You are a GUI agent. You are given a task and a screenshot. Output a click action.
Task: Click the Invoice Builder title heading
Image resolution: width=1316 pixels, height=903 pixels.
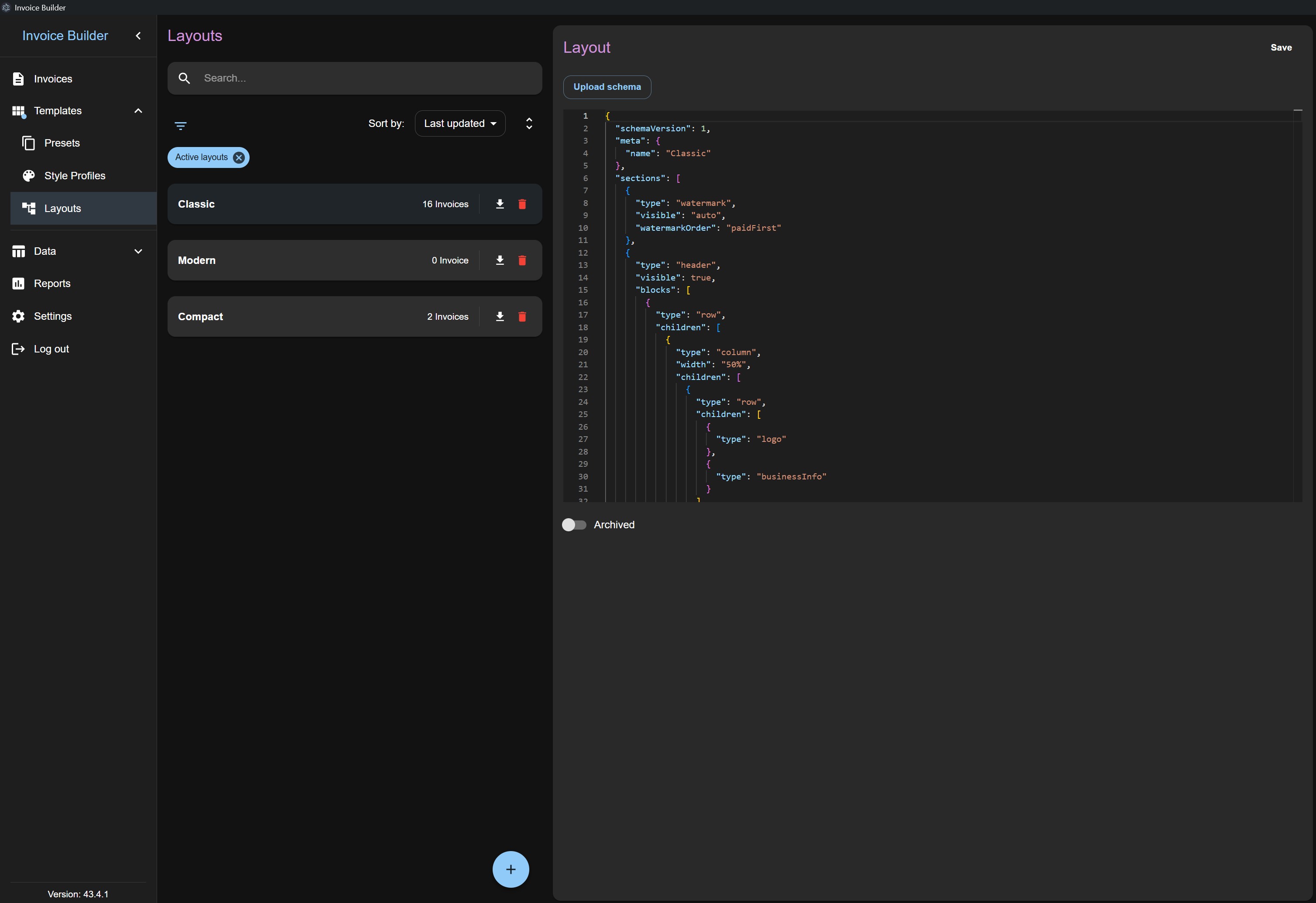pyautogui.click(x=65, y=36)
